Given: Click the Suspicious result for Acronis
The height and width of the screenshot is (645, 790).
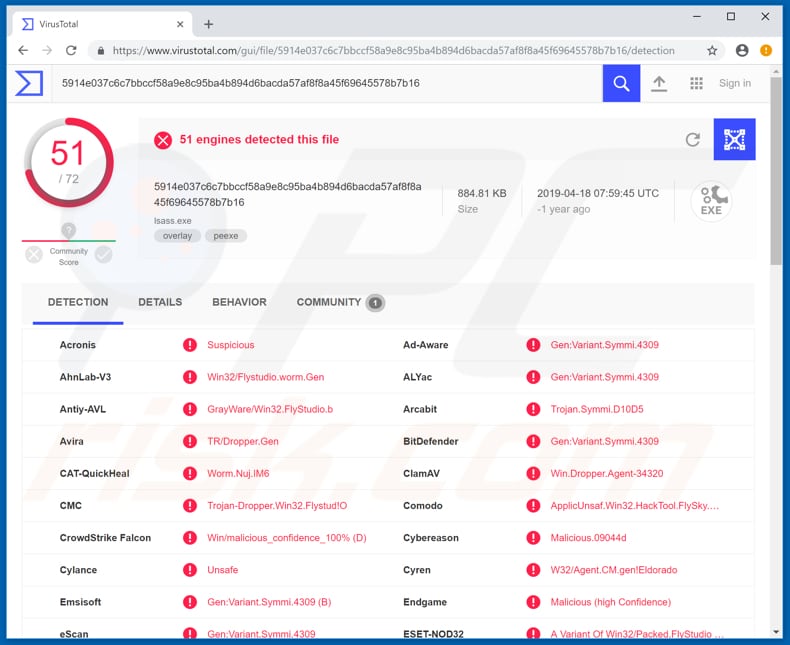Looking at the screenshot, I should [x=231, y=345].
